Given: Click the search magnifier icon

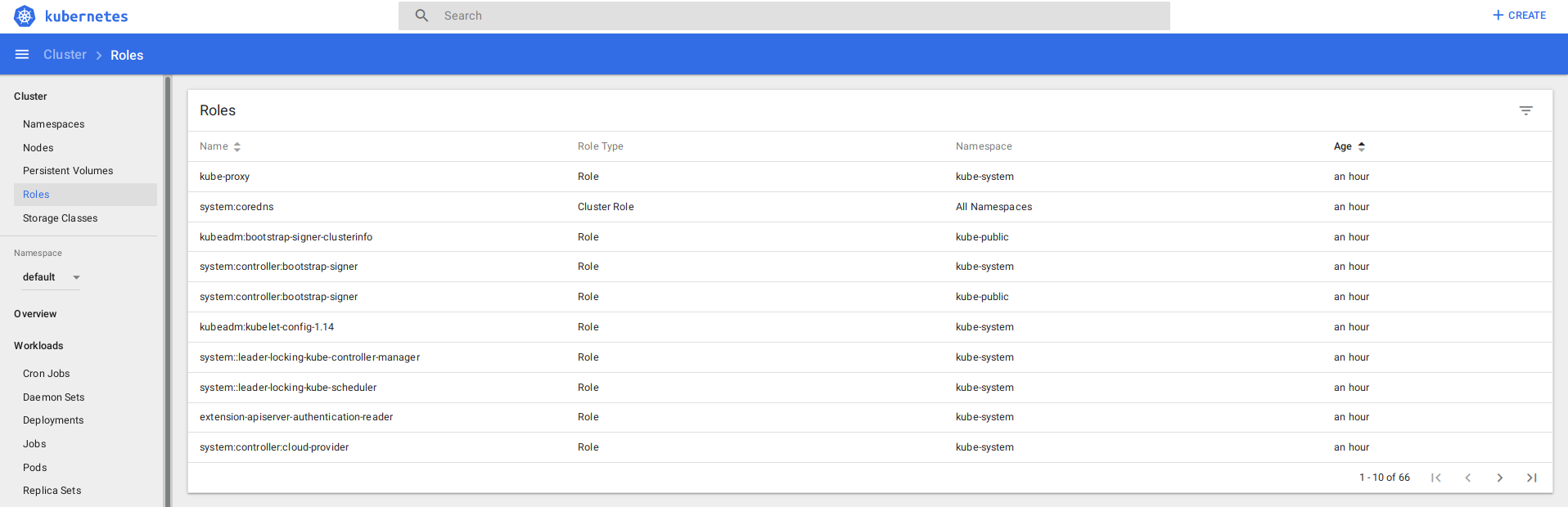Looking at the screenshot, I should 421,16.
